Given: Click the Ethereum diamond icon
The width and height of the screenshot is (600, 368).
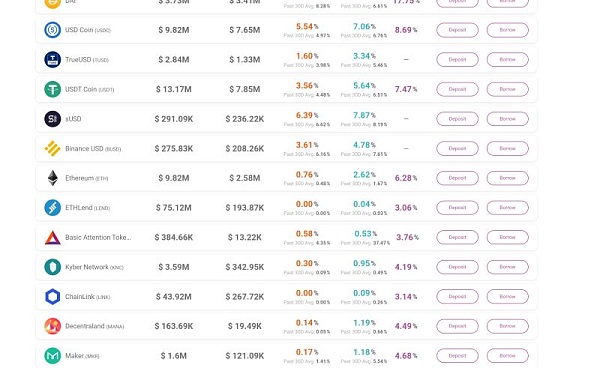Looking at the screenshot, I should coord(52,178).
